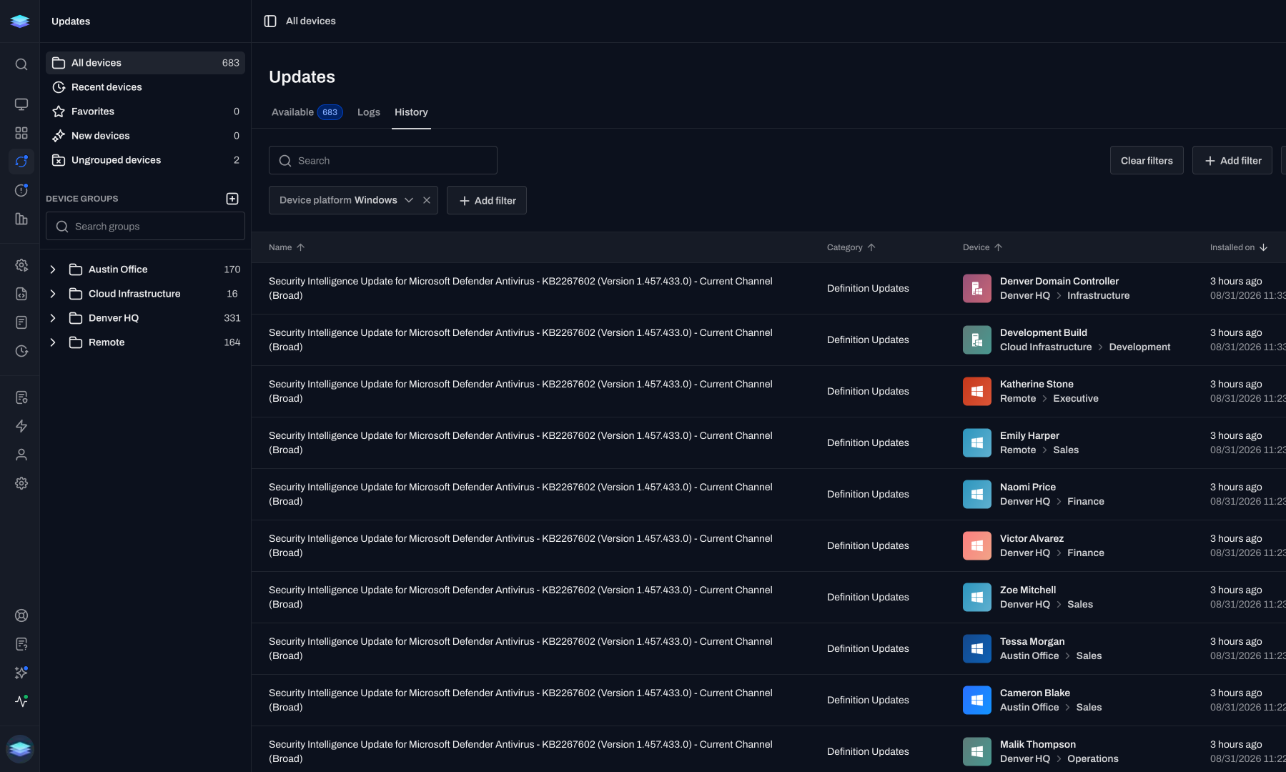Screen dimensions: 1286x772
Task: Open the monitor devices icon in left rail
Action: pyautogui.click(x=21, y=104)
